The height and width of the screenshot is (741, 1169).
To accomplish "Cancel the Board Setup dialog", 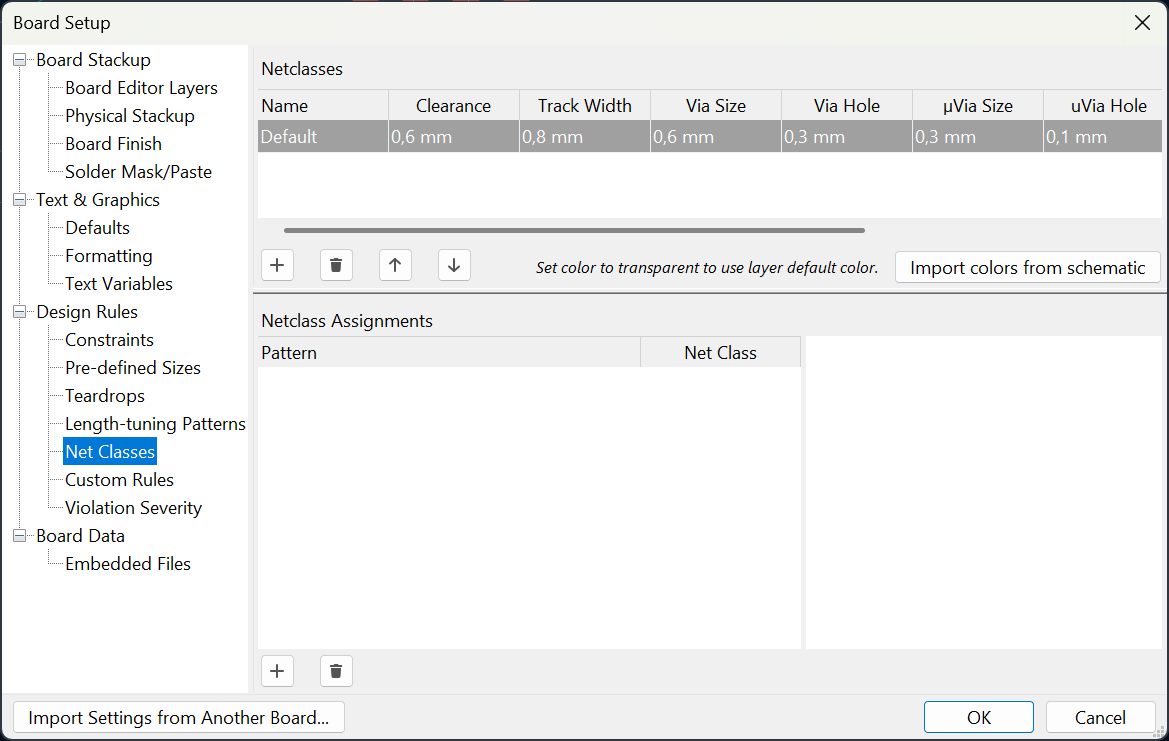I will (x=1100, y=717).
